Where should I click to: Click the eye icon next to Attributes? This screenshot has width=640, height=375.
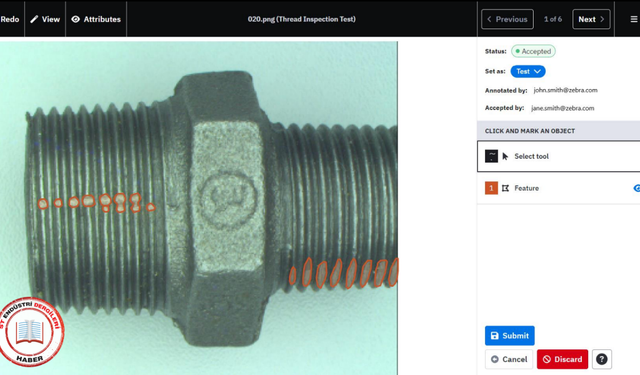coord(76,19)
